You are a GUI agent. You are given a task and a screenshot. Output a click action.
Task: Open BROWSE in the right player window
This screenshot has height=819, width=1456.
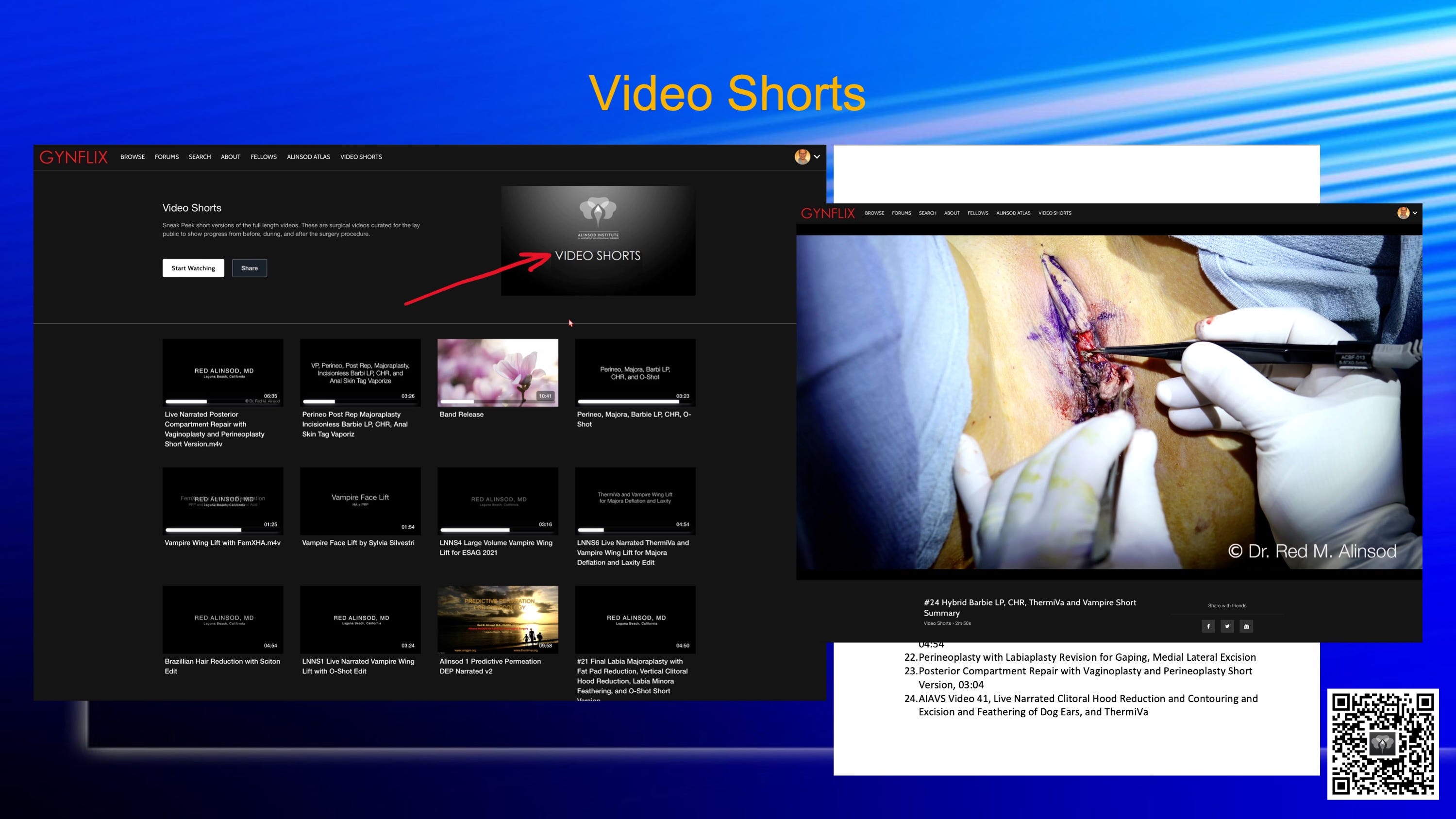pos(874,213)
